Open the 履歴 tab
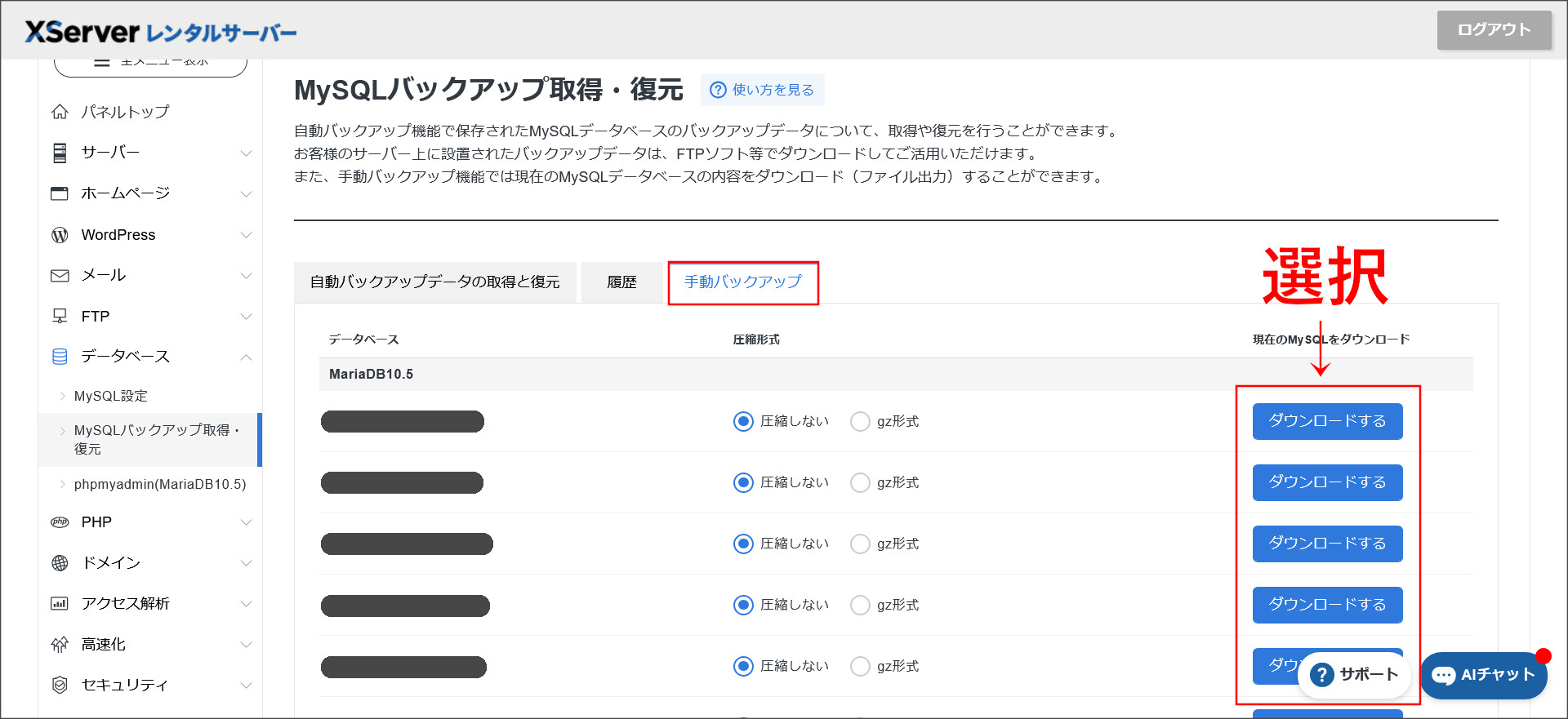 pos(621,282)
